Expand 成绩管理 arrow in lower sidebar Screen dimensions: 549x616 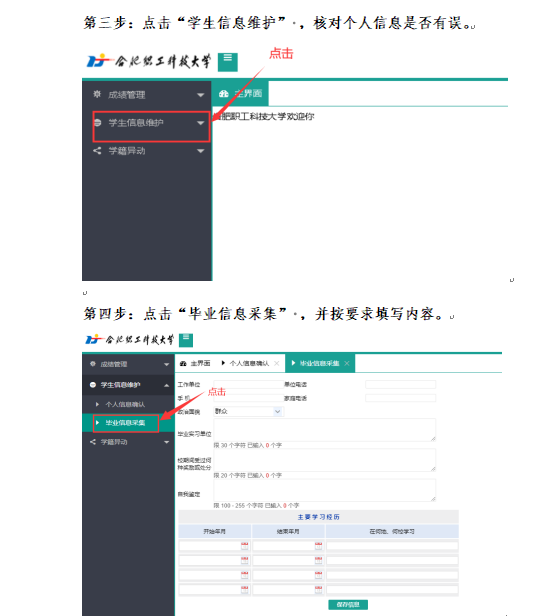click(167, 365)
